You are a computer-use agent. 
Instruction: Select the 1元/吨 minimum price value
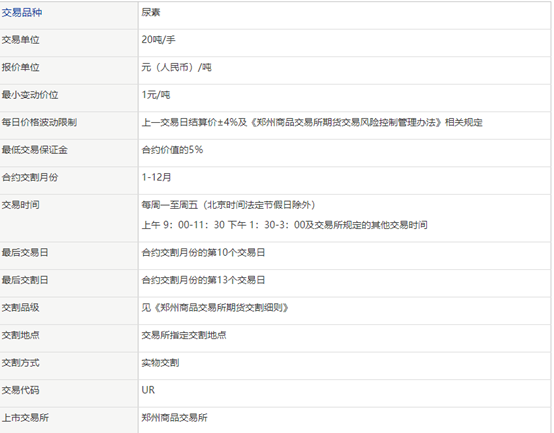coord(156,95)
